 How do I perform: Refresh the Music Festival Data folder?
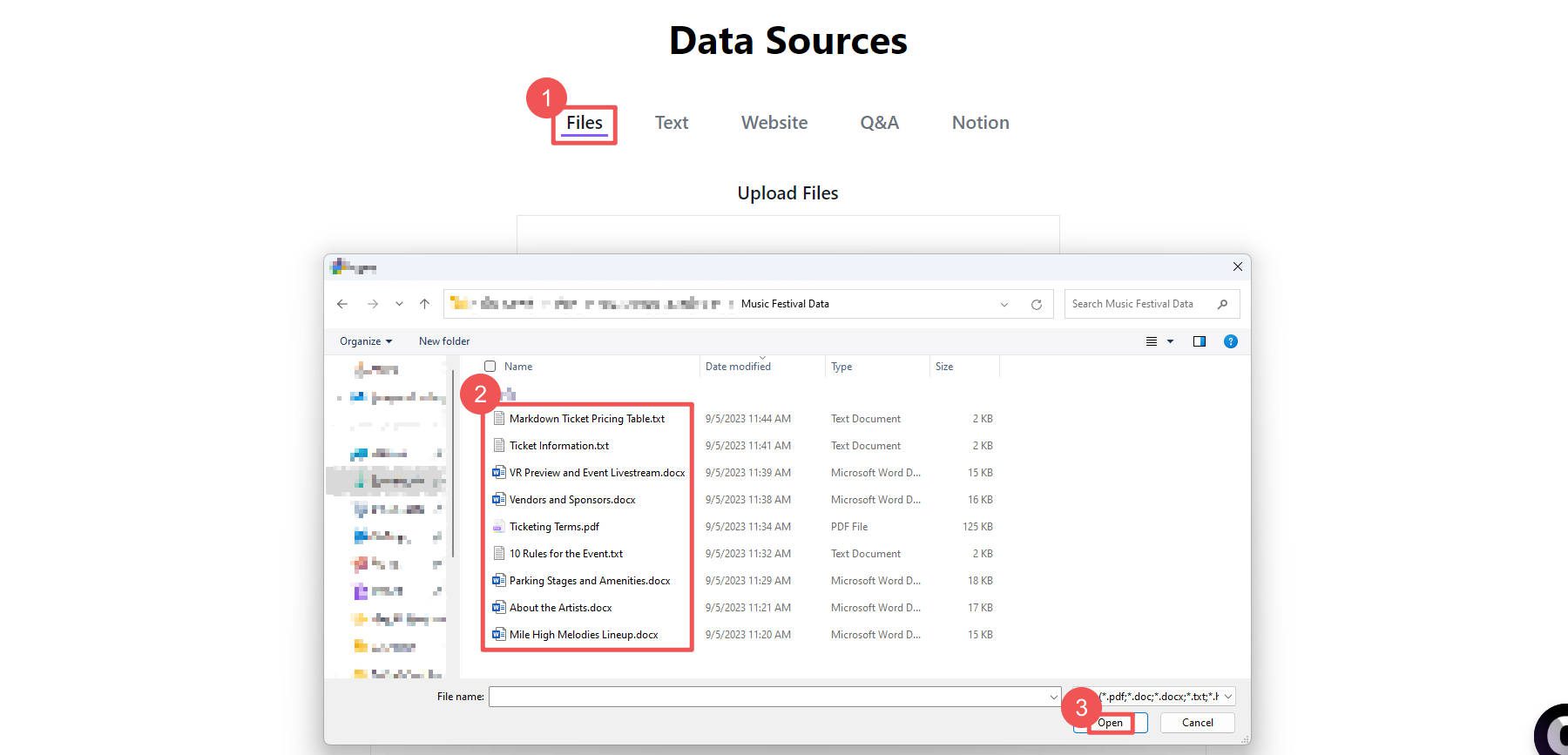click(1036, 305)
